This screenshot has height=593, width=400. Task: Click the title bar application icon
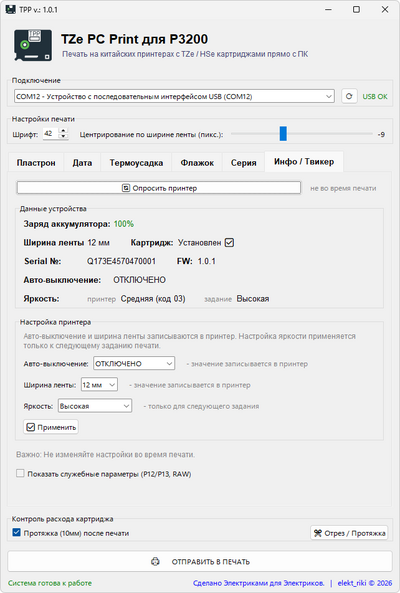(10, 9)
